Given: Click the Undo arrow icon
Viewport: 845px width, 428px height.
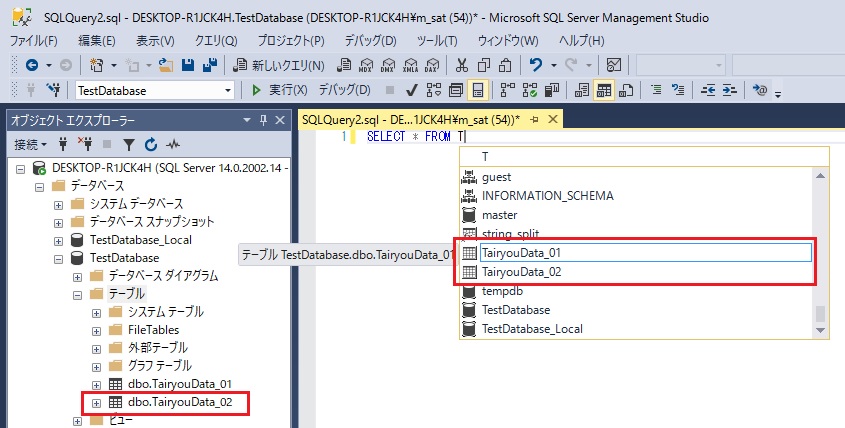Looking at the screenshot, I should point(536,66).
